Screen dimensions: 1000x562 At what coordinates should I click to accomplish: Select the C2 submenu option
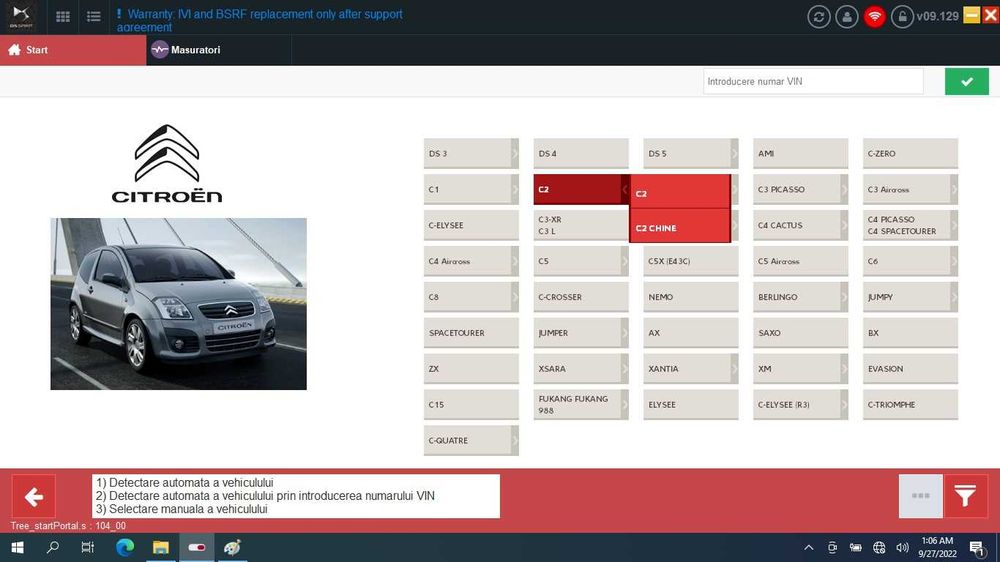pyautogui.click(x=680, y=192)
